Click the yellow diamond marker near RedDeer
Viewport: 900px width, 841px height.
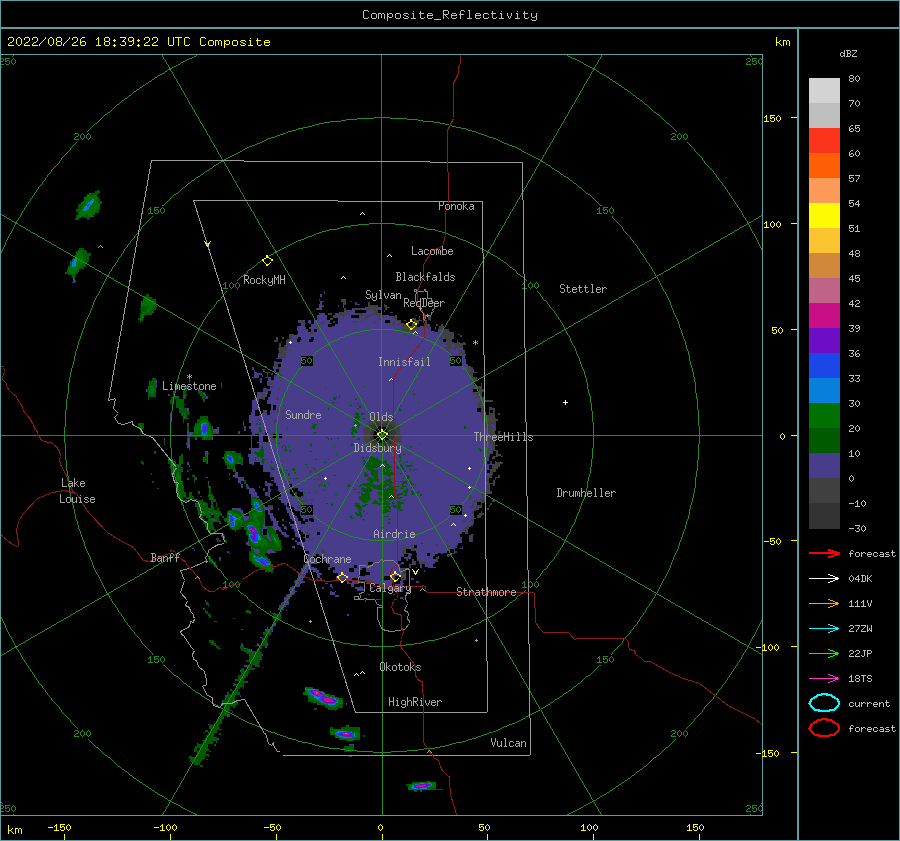pos(411,325)
